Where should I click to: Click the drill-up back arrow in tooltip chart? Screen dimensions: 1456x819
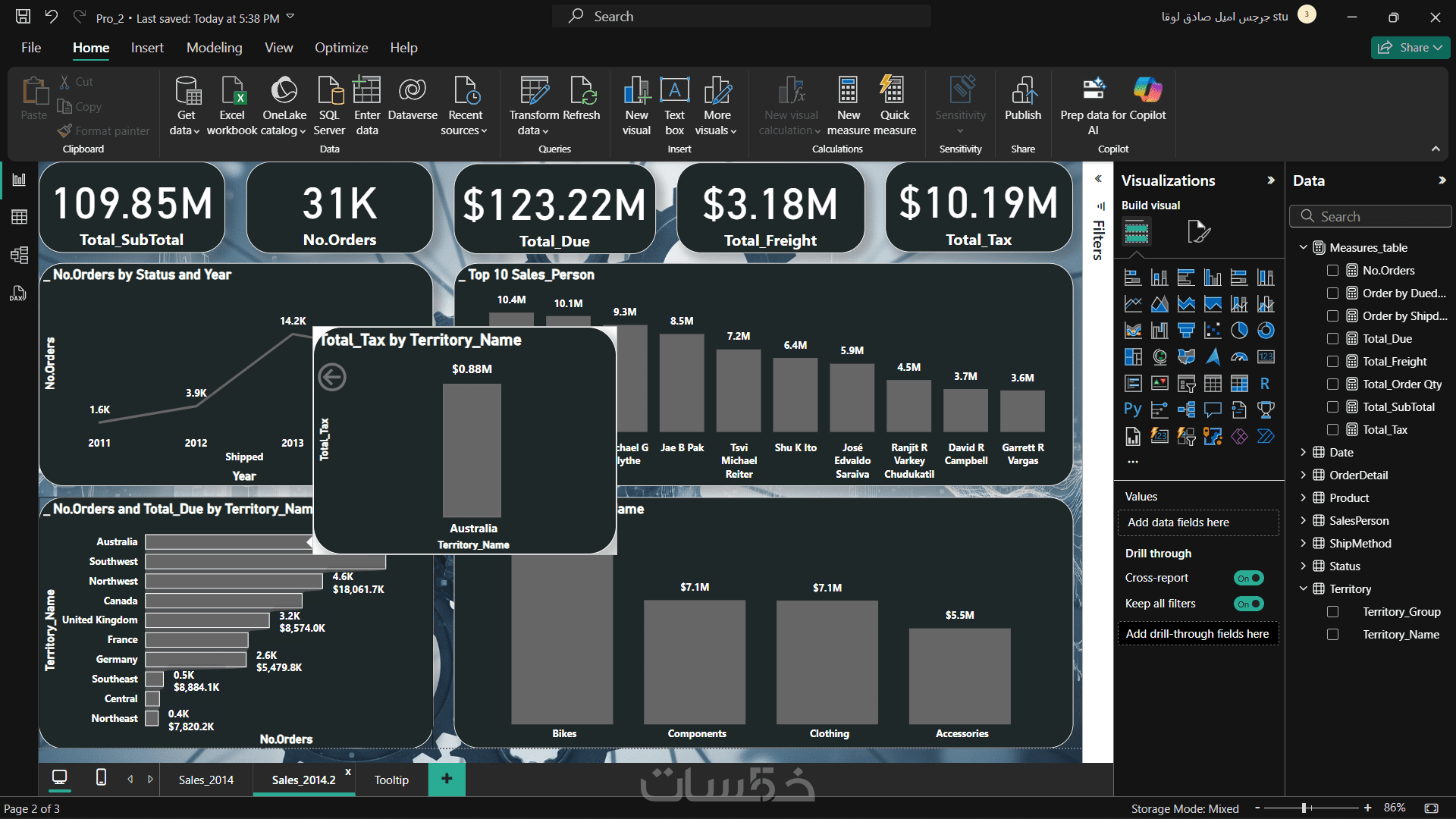coord(332,377)
